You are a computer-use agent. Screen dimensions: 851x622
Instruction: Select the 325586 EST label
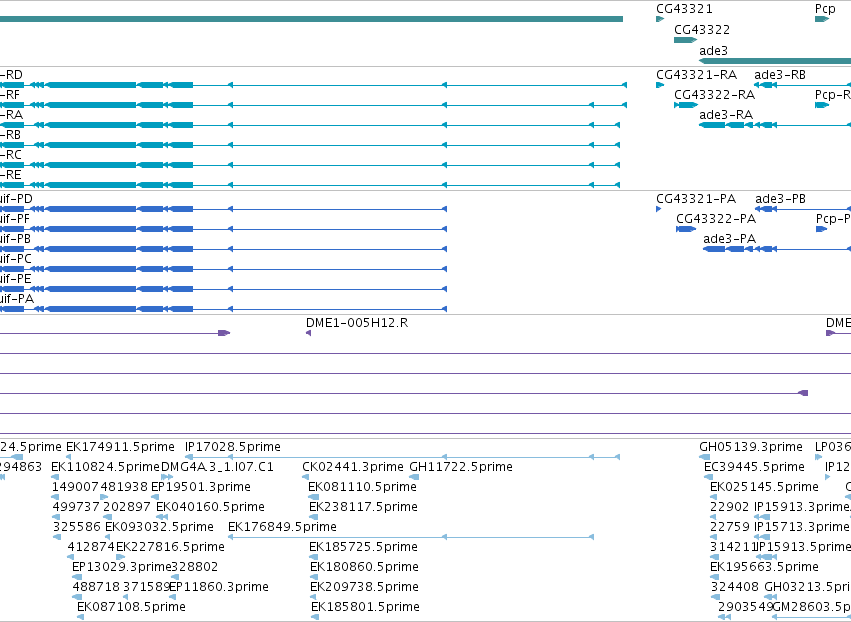click(77, 528)
